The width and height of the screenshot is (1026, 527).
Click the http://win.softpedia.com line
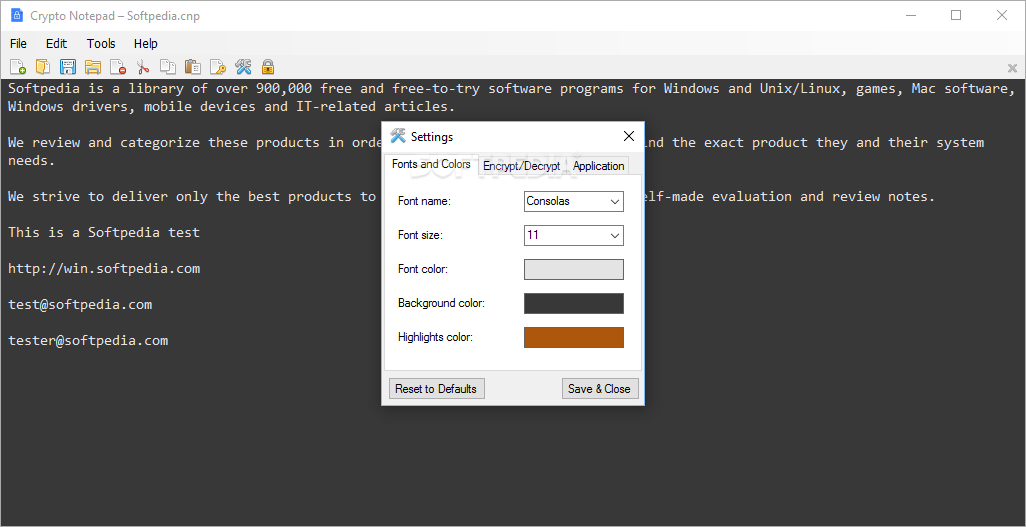104,268
